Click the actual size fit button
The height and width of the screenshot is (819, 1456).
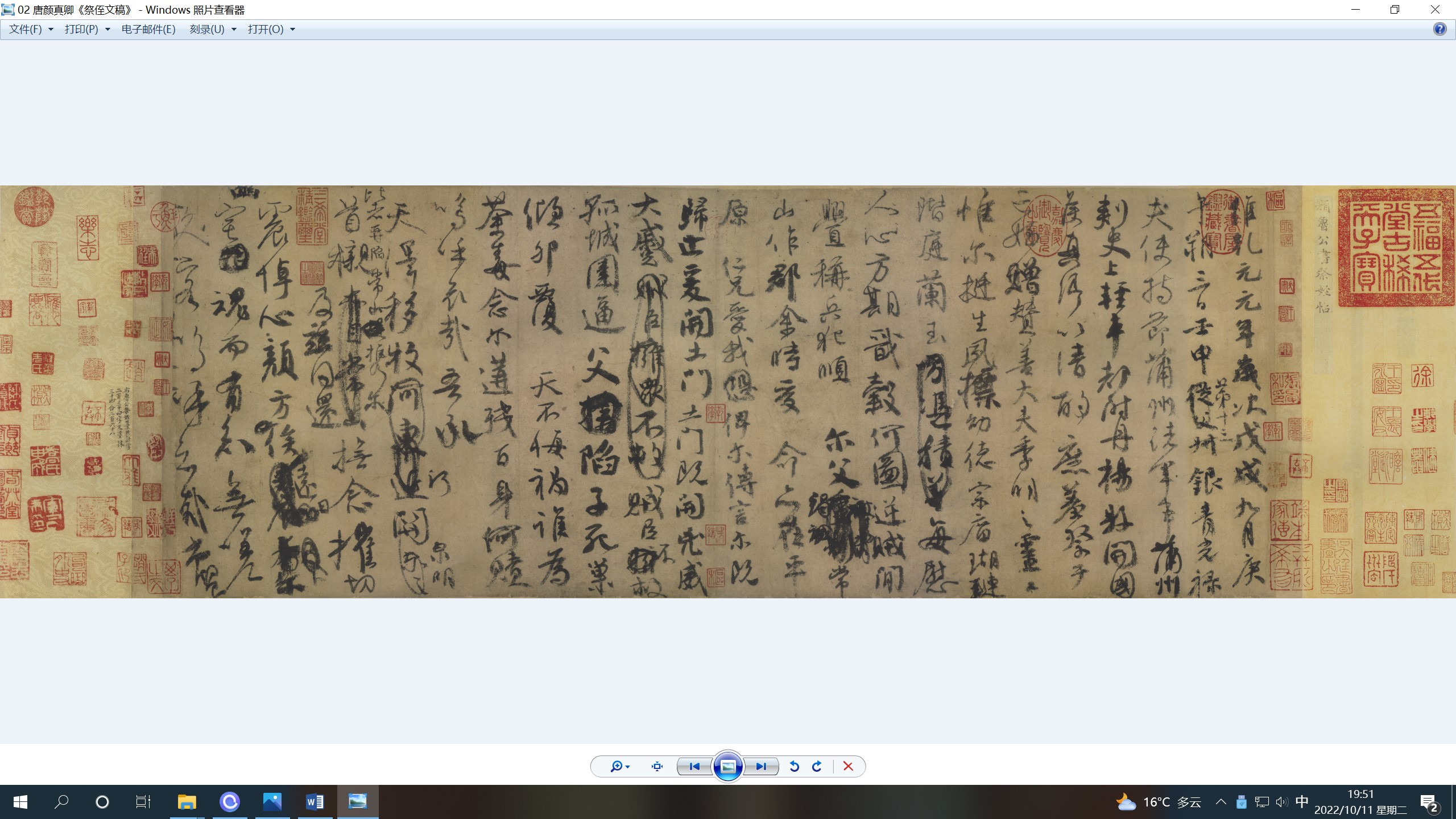(657, 767)
